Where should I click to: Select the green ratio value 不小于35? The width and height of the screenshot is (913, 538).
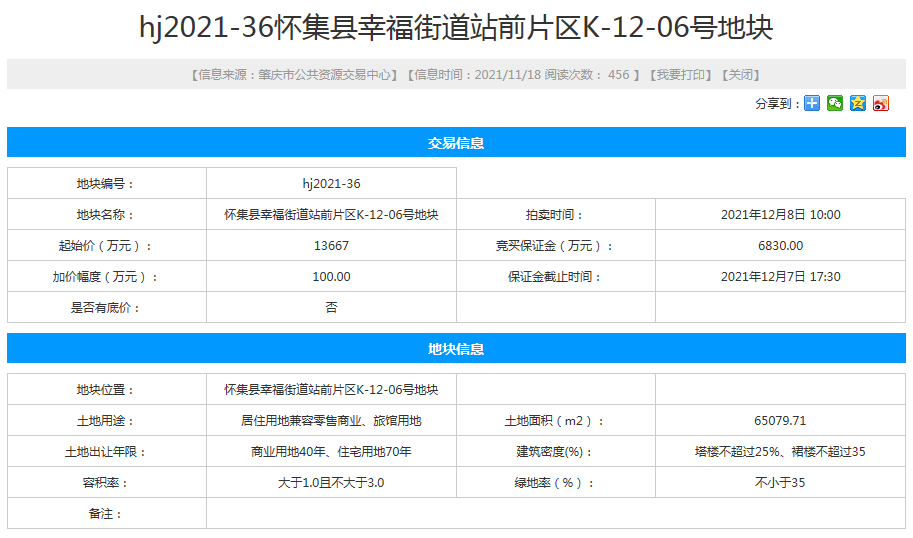(x=780, y=482)
